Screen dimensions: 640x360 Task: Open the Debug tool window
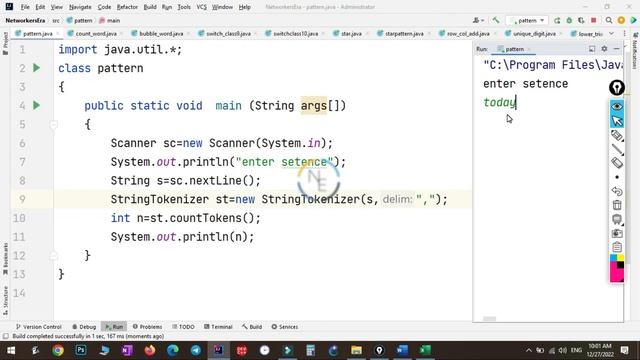(x=84, y=327)
